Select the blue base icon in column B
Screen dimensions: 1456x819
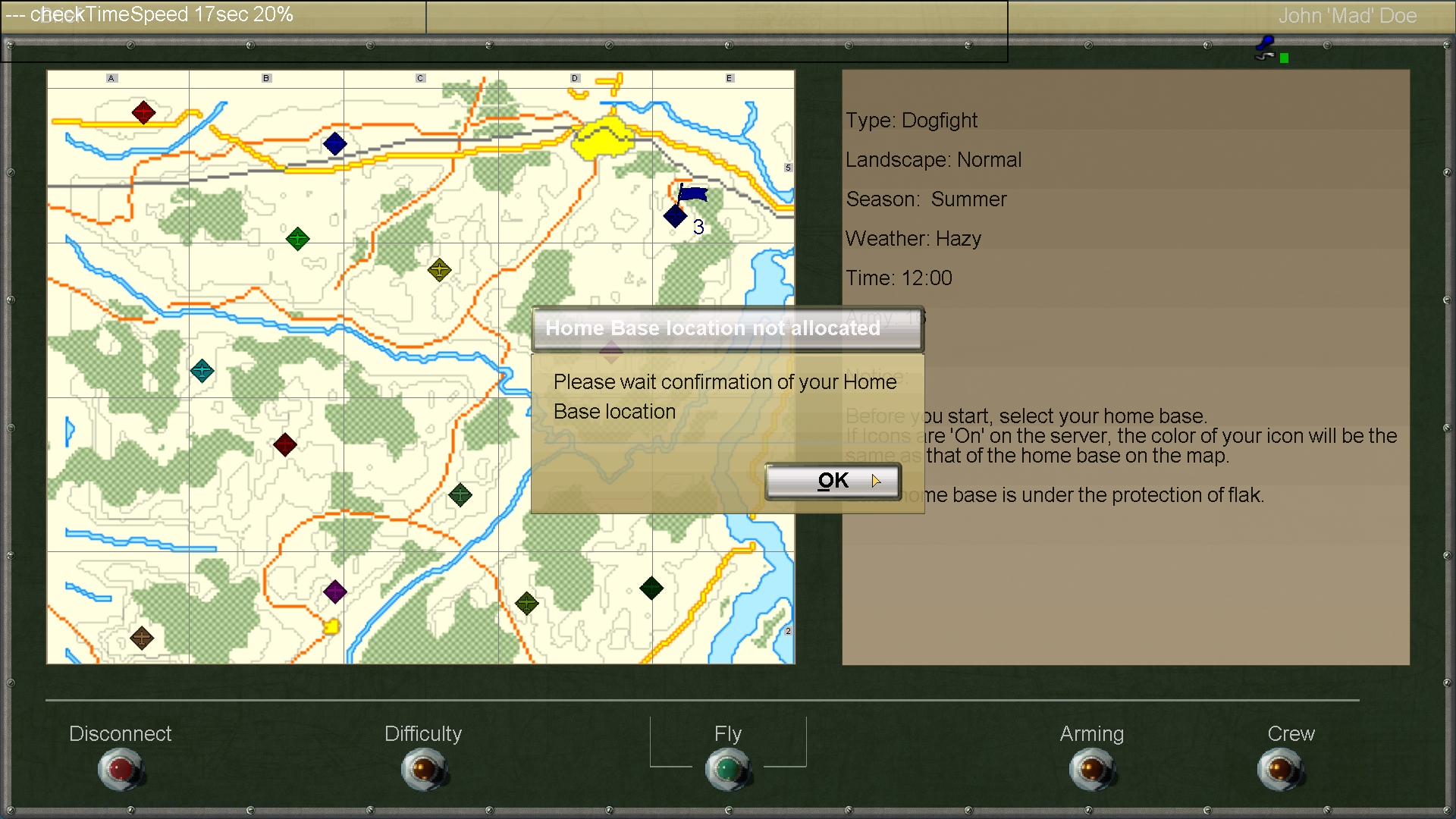coord(334,143)
